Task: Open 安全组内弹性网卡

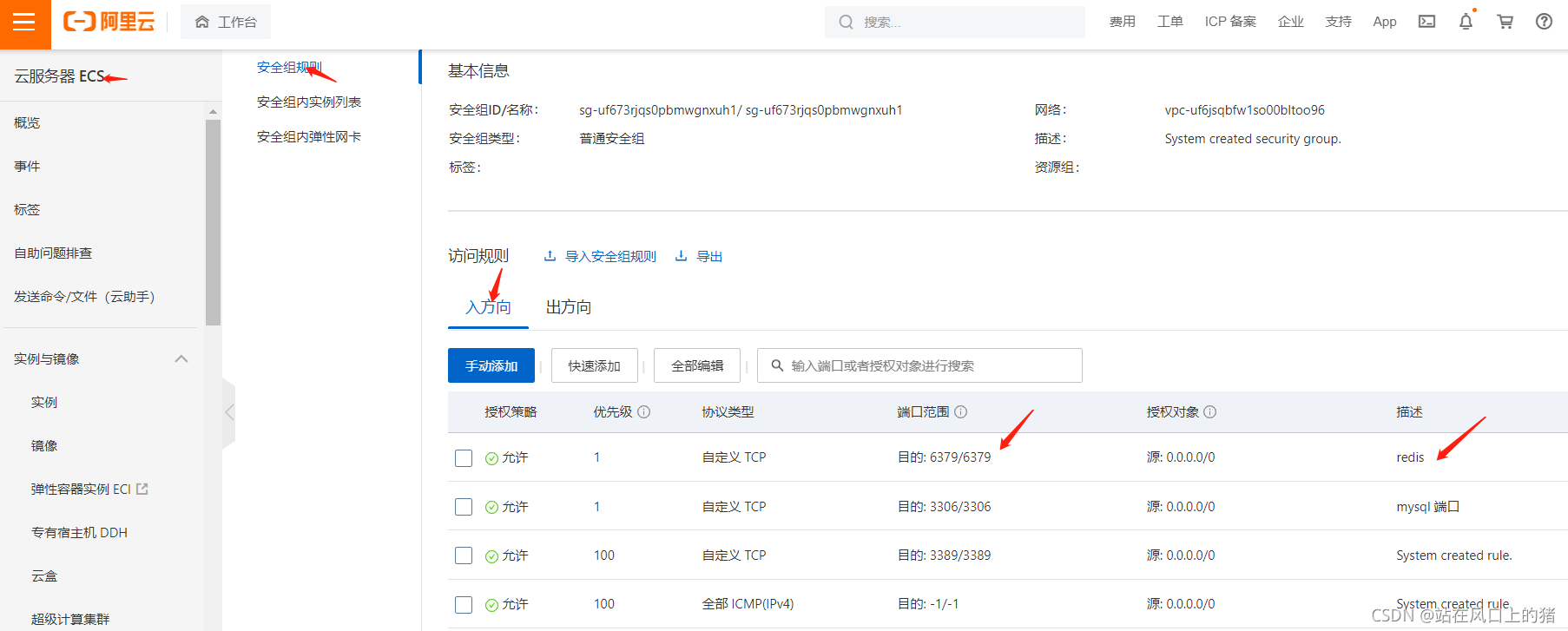Action: 309,137
